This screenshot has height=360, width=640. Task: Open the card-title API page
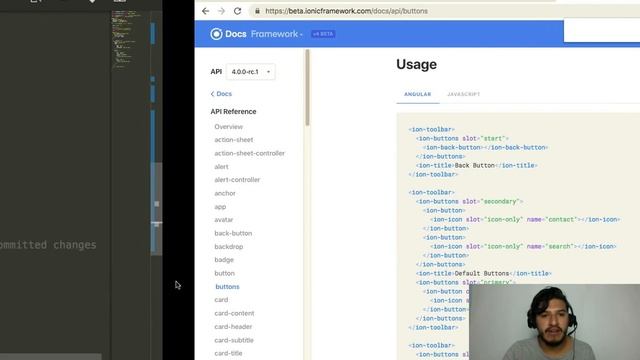tap(228, 353)
